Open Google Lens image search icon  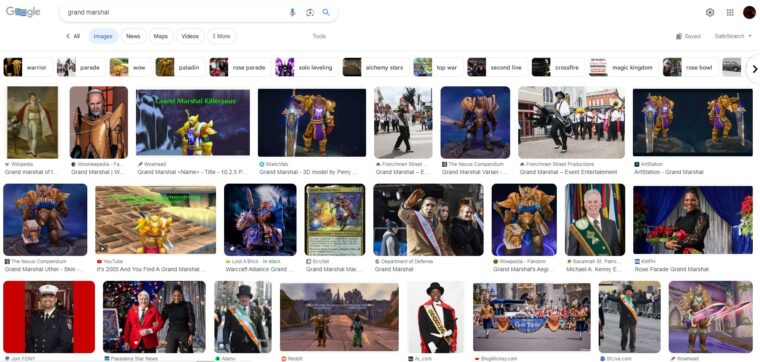[310, 13]
